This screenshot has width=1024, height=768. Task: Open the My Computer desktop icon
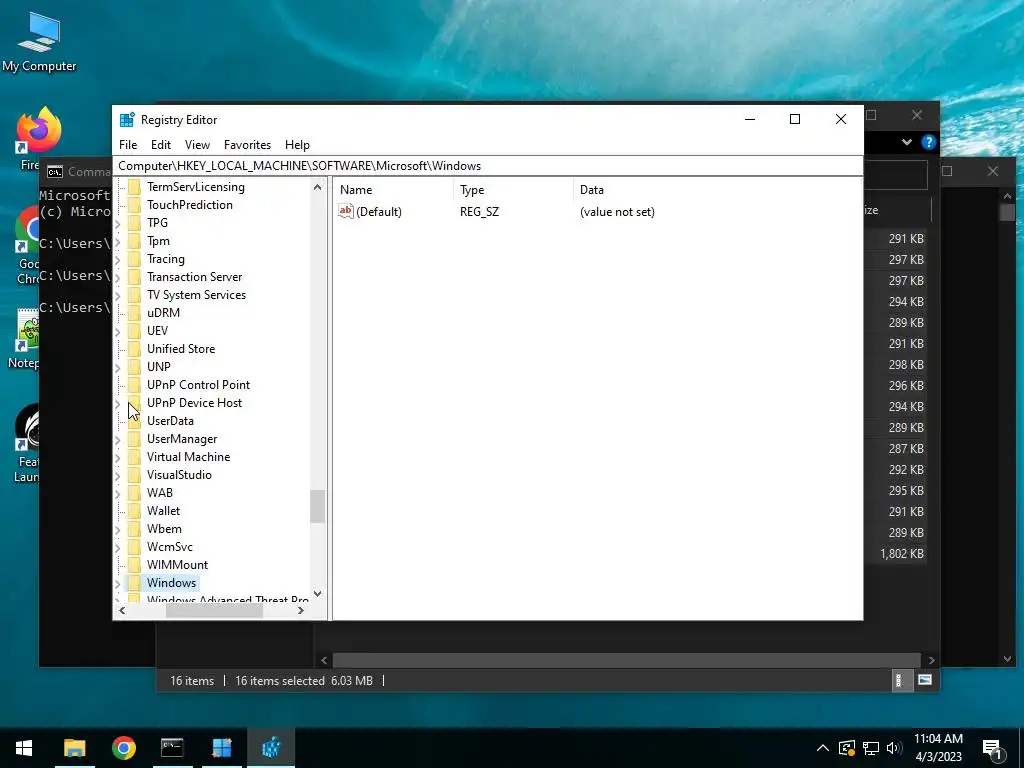(x=39, y=41)
